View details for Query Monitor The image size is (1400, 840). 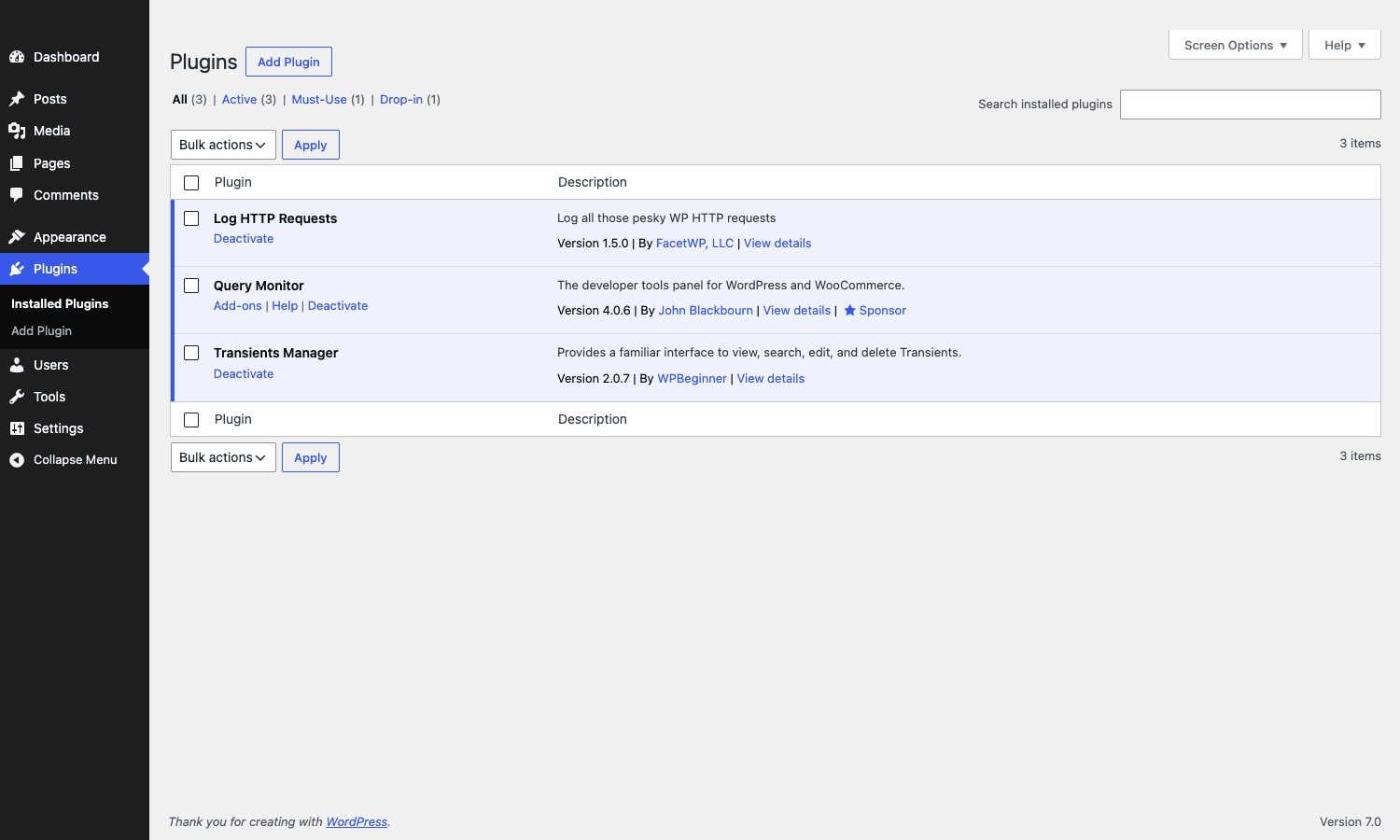(x=797, y=310)
